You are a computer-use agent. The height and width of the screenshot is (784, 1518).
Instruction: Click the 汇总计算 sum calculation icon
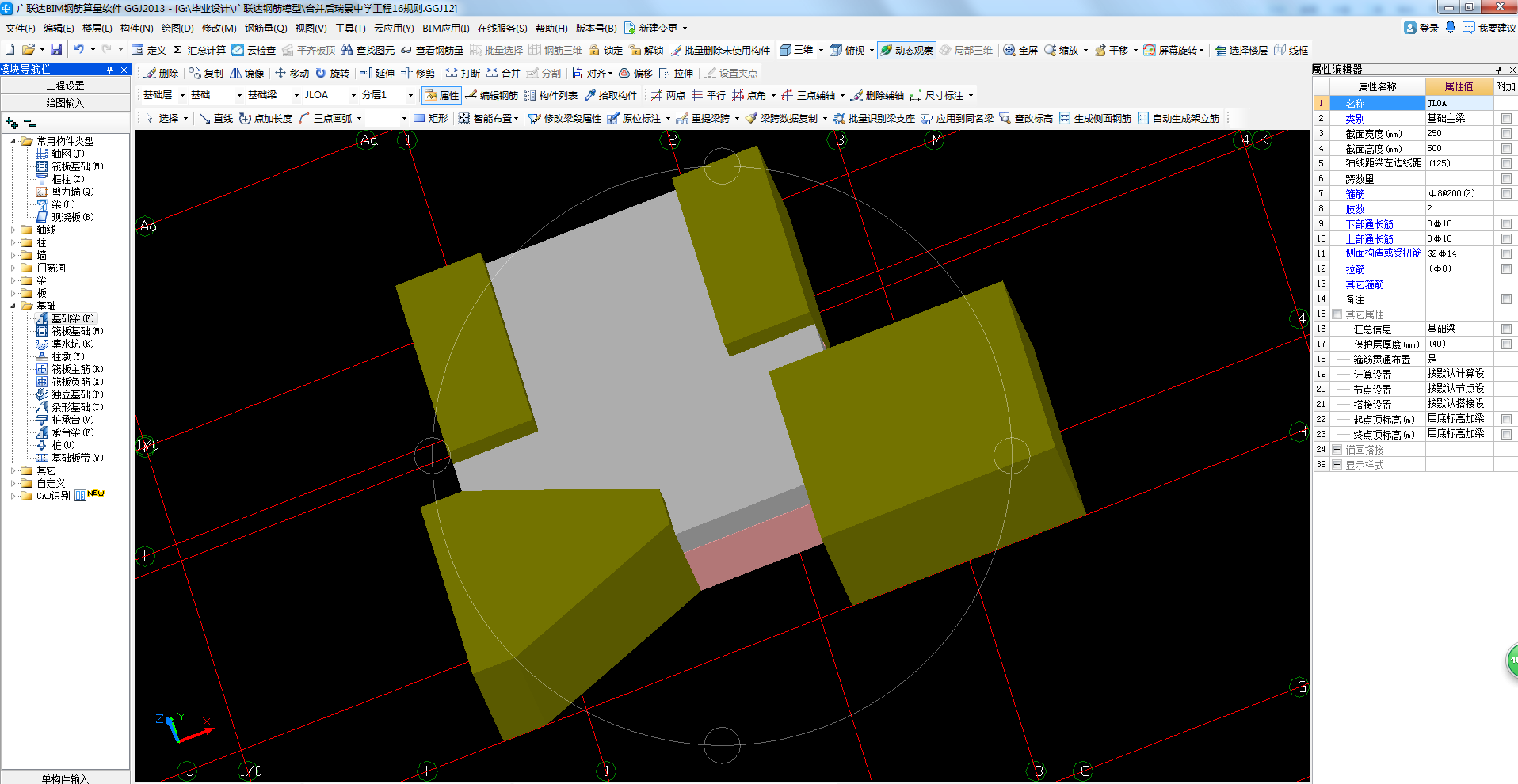(199, 50)
